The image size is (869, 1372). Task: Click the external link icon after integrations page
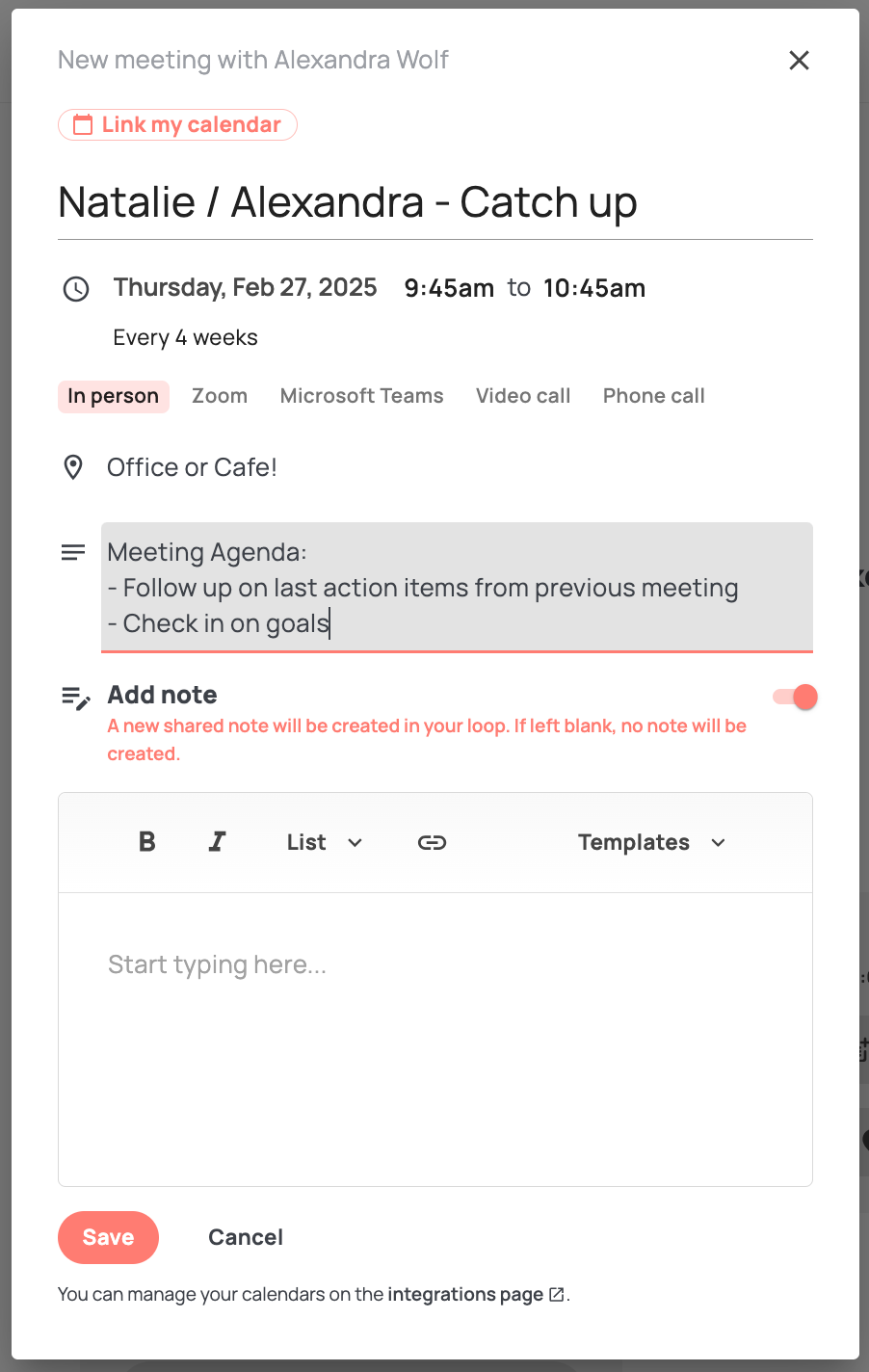(x=557, y=1295)
